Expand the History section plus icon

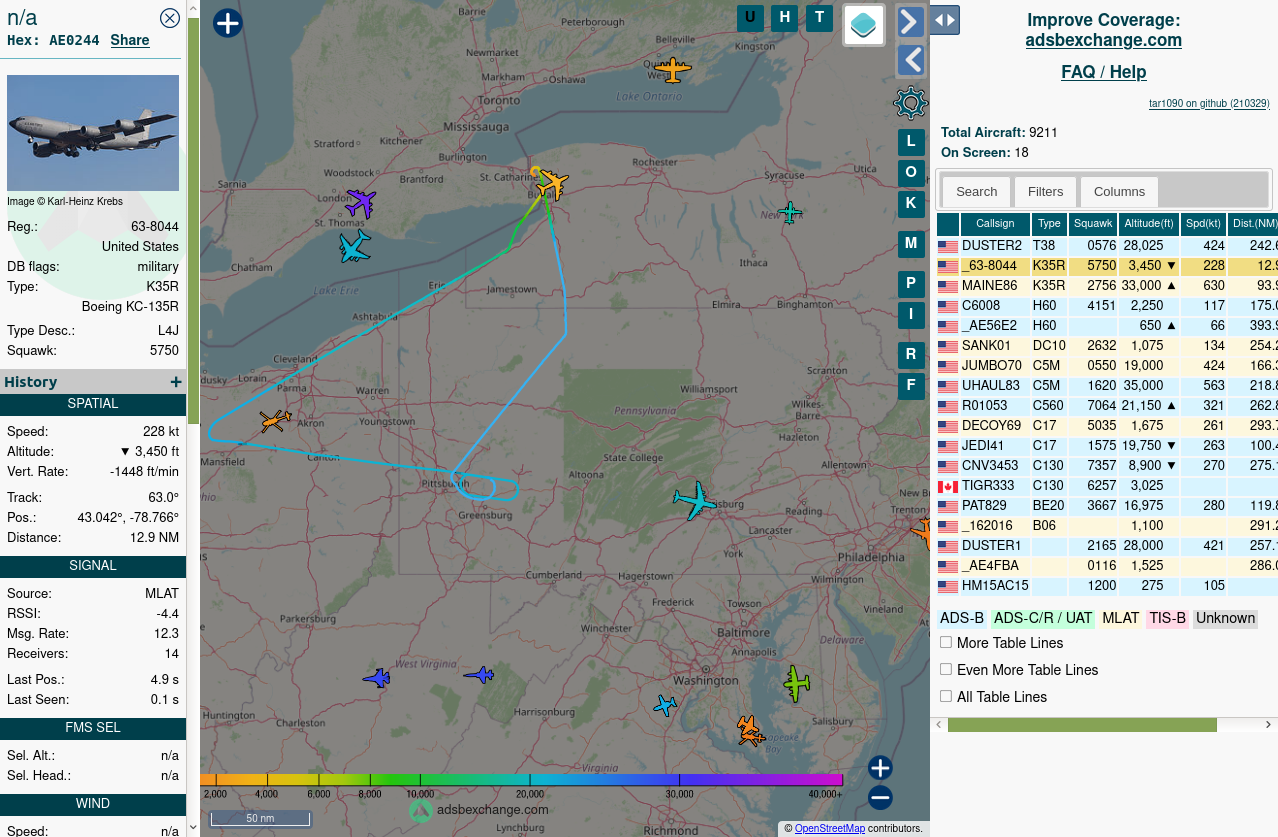point(176,382)
